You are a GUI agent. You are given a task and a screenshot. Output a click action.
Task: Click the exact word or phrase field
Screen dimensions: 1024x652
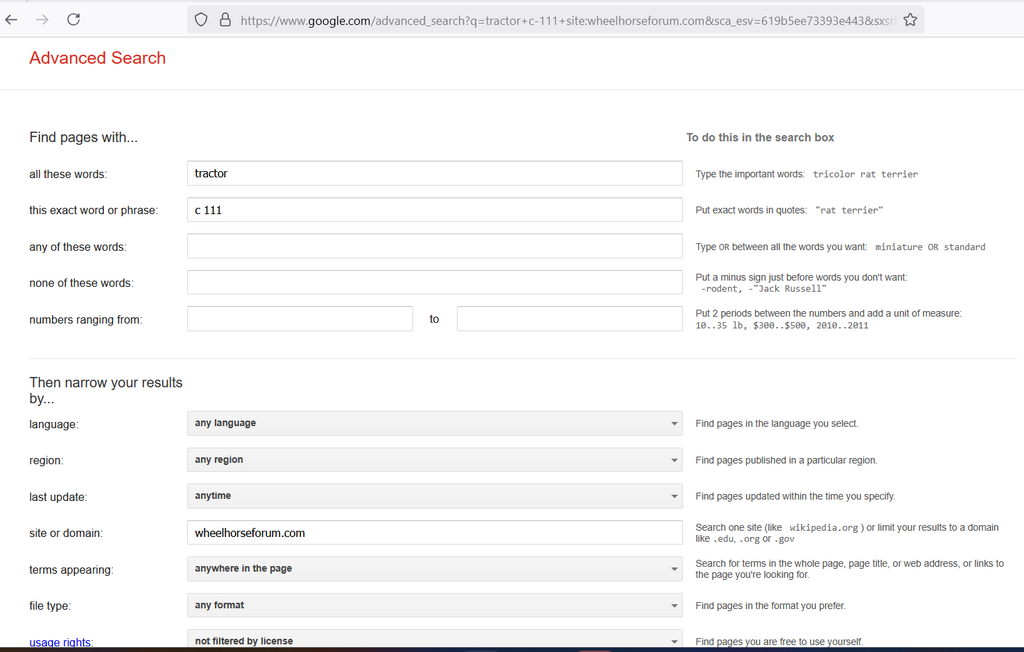tap(434, 210)
